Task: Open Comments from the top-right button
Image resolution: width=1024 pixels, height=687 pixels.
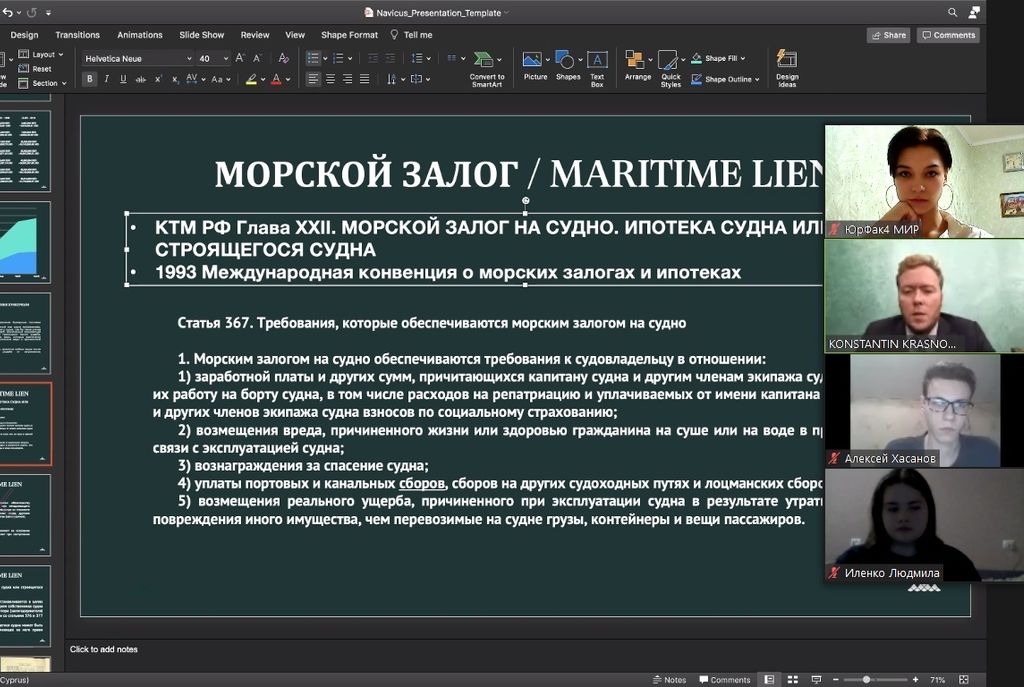Action: [947, 34]
